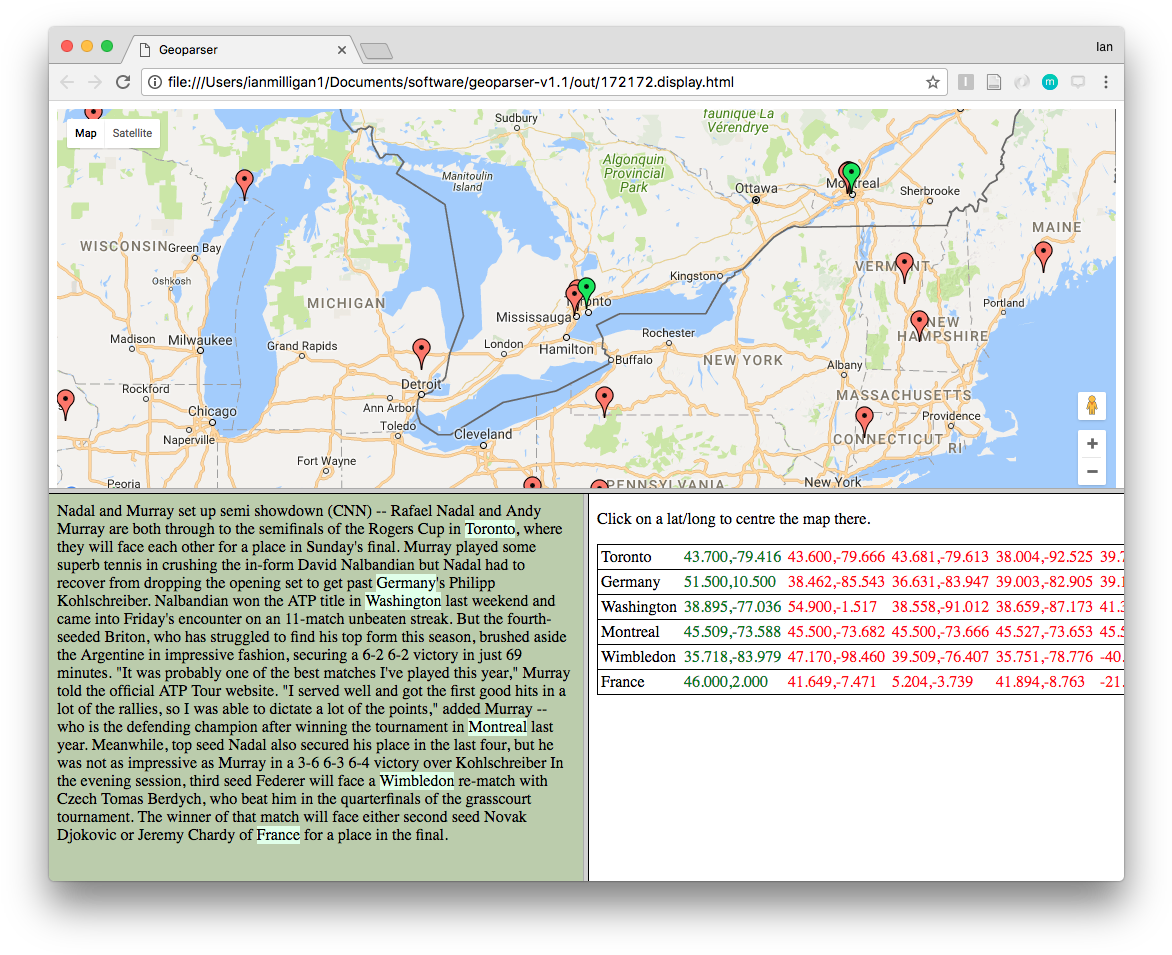1172x955 pixels.
Task: Click the green marker at Montreal
Action: click(x=851, y=177)
